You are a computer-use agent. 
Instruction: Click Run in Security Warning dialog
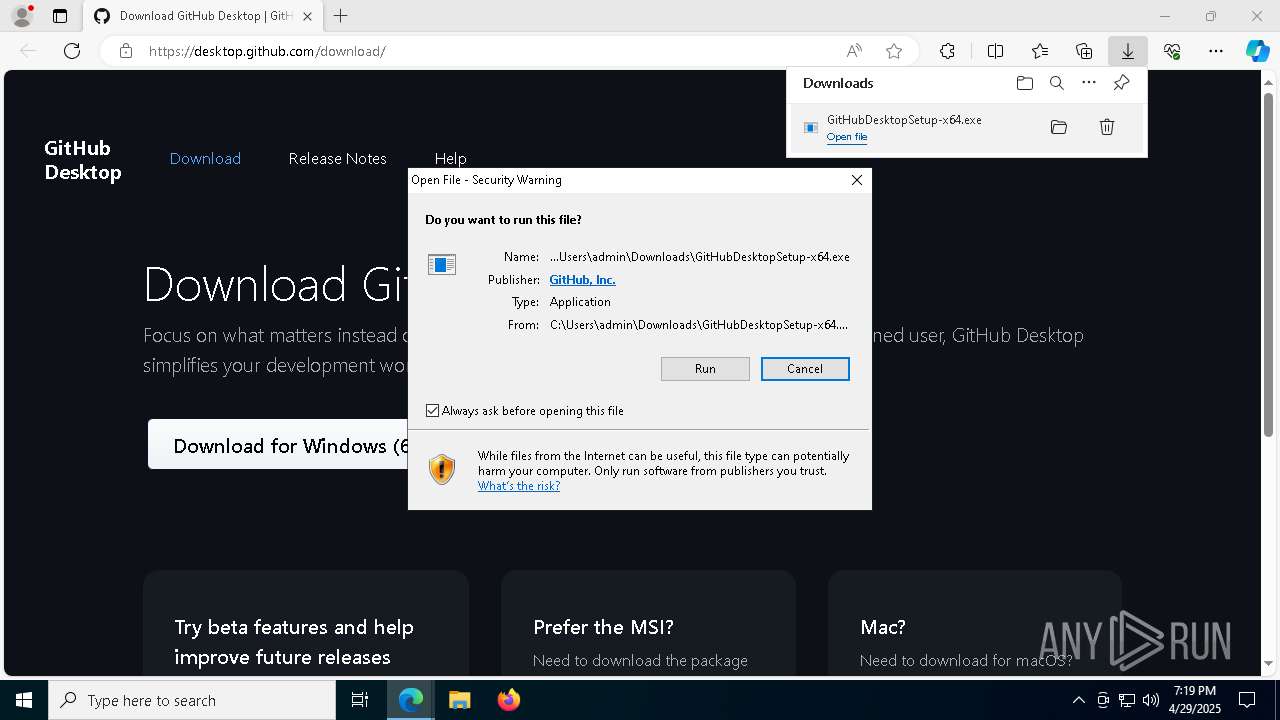(x=705, y=369)
